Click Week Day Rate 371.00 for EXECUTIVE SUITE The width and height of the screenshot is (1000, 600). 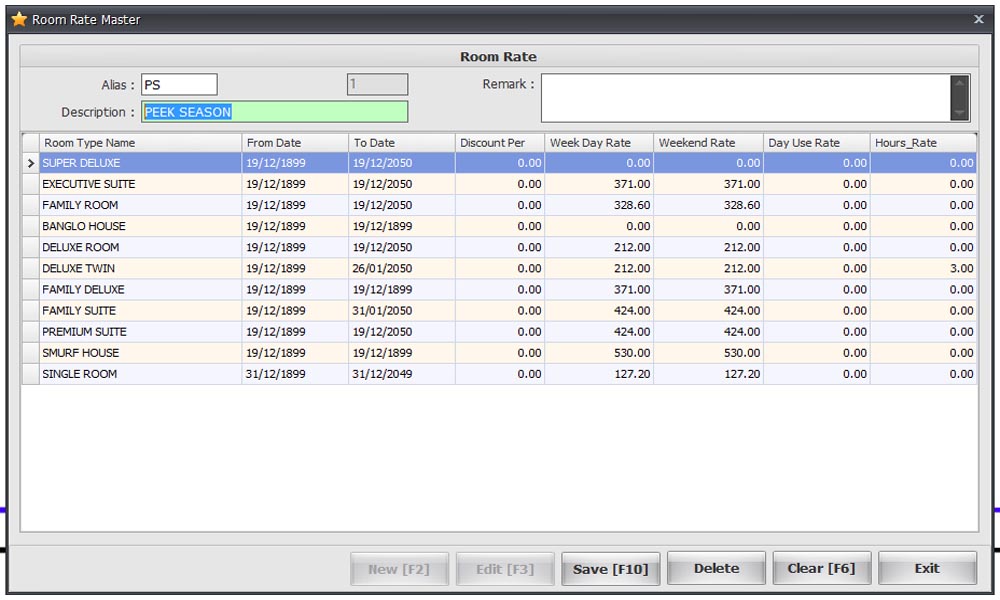tap(599, 184)
